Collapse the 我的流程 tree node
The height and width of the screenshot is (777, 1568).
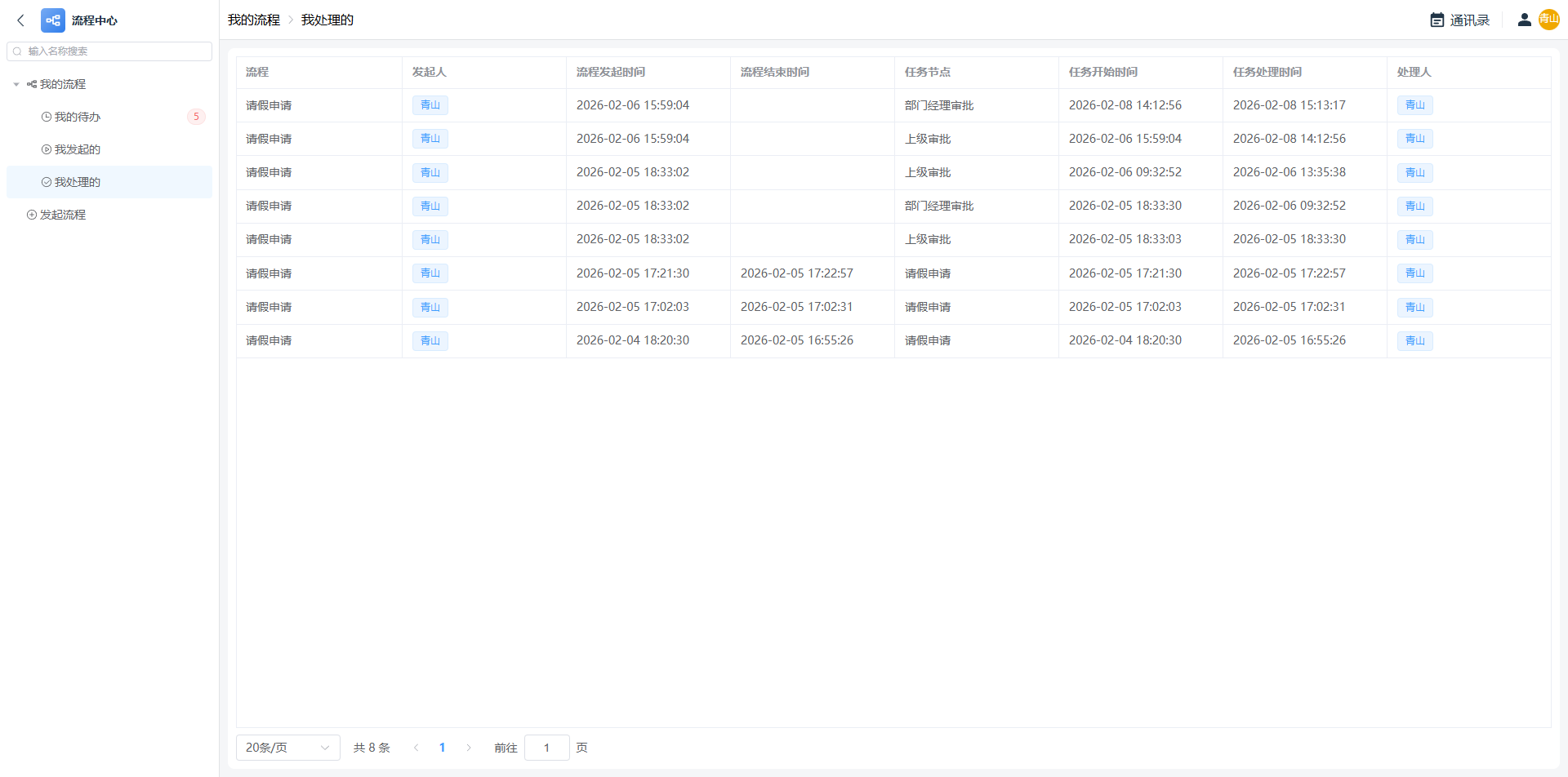(16, 84)
